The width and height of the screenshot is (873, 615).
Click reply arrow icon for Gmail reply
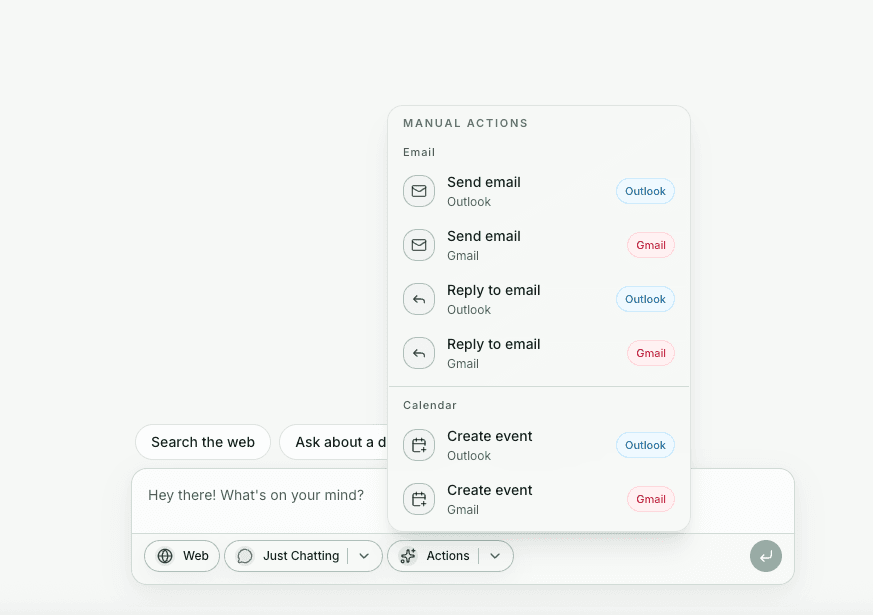[419, 353]
